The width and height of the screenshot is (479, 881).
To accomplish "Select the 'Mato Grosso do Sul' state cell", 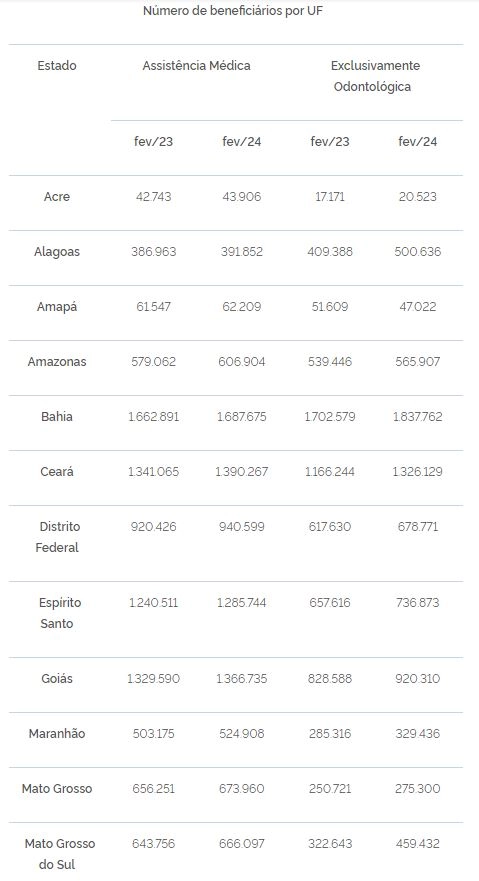I will (x=58, y=854).
